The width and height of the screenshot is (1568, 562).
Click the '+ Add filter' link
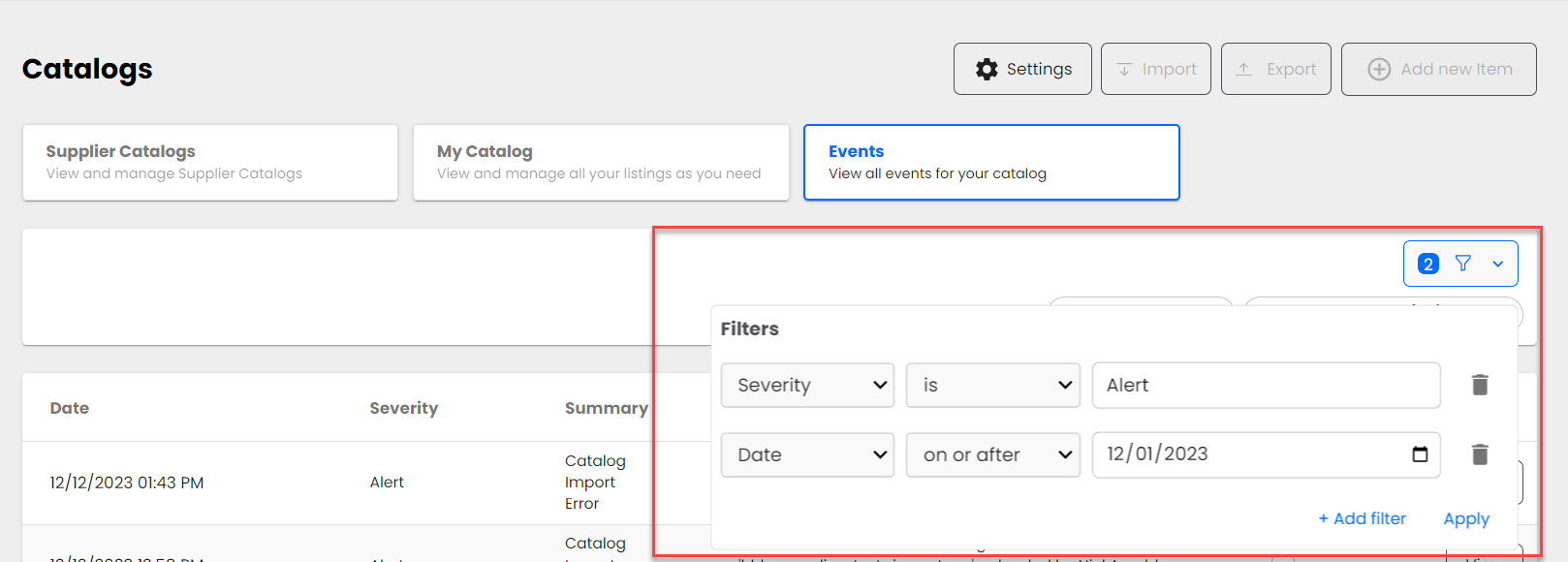1362,518
